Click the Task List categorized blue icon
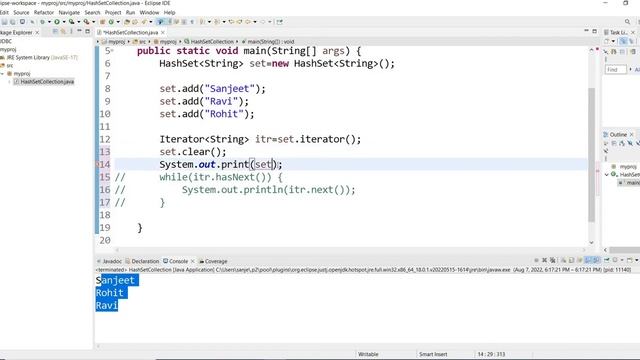Viewport: 640px width, 360px height. tap(623, 41)
